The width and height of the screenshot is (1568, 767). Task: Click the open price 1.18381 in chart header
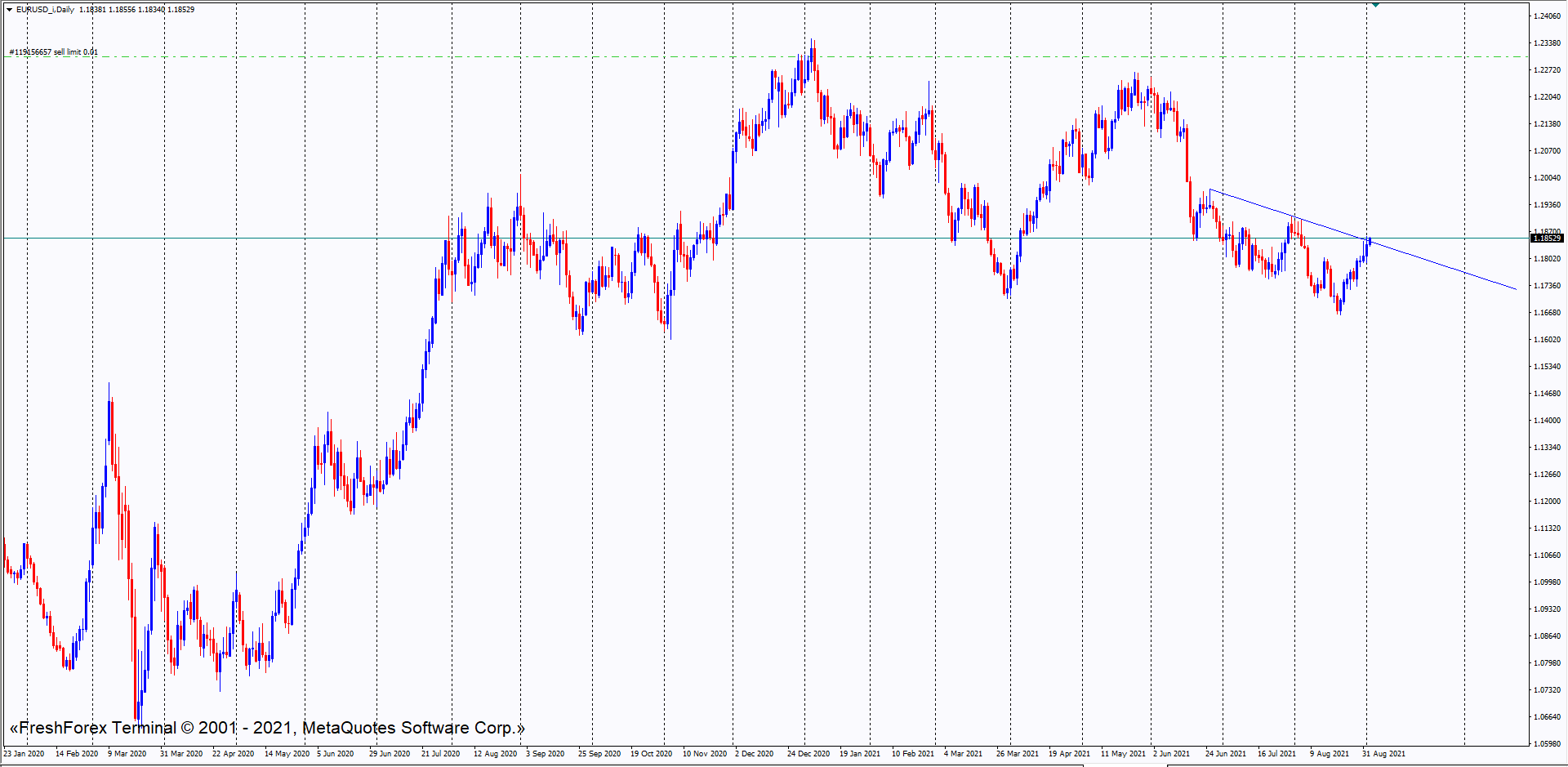(x=92, y=10)
